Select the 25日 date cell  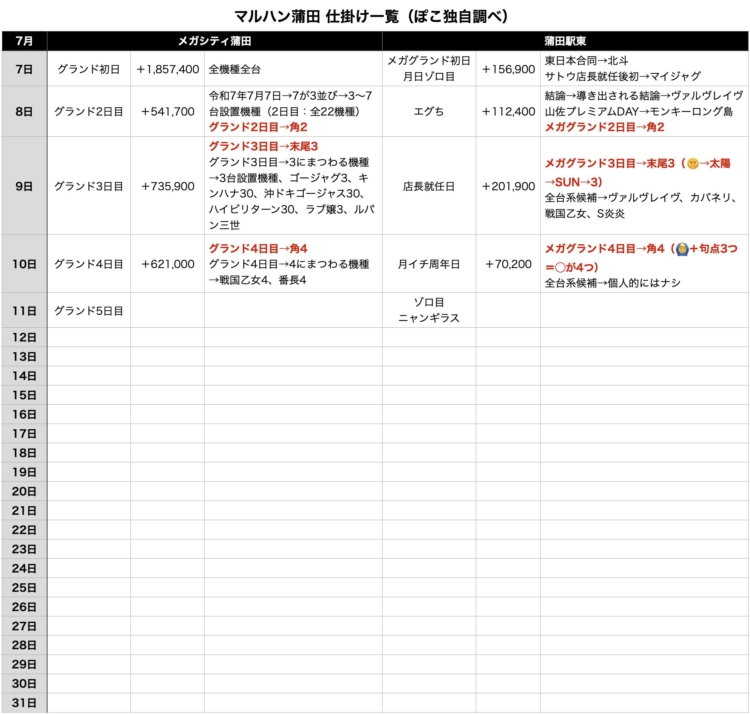coord(24,587)
